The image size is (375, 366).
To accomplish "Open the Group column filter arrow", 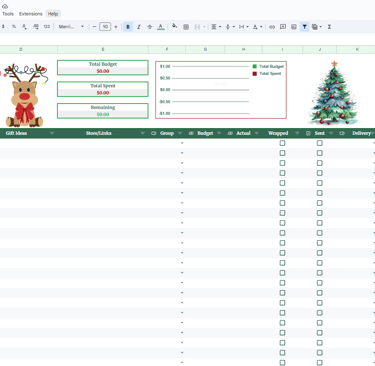I will (x=180, y=133).
